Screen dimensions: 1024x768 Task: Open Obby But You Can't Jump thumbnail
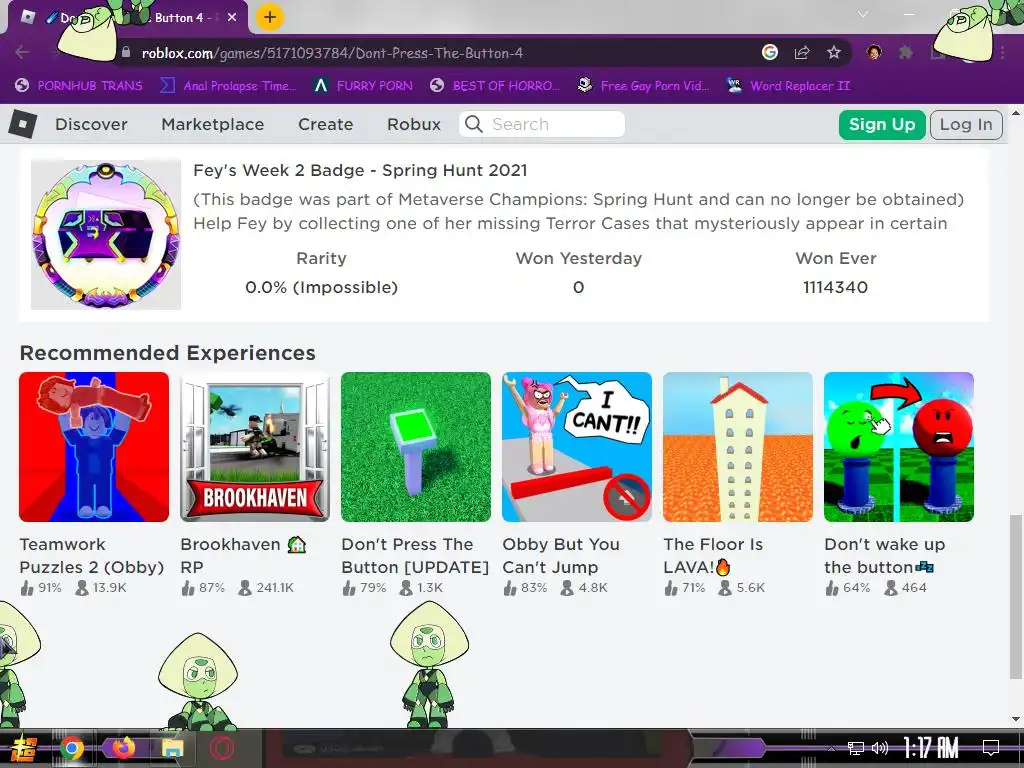577,447
